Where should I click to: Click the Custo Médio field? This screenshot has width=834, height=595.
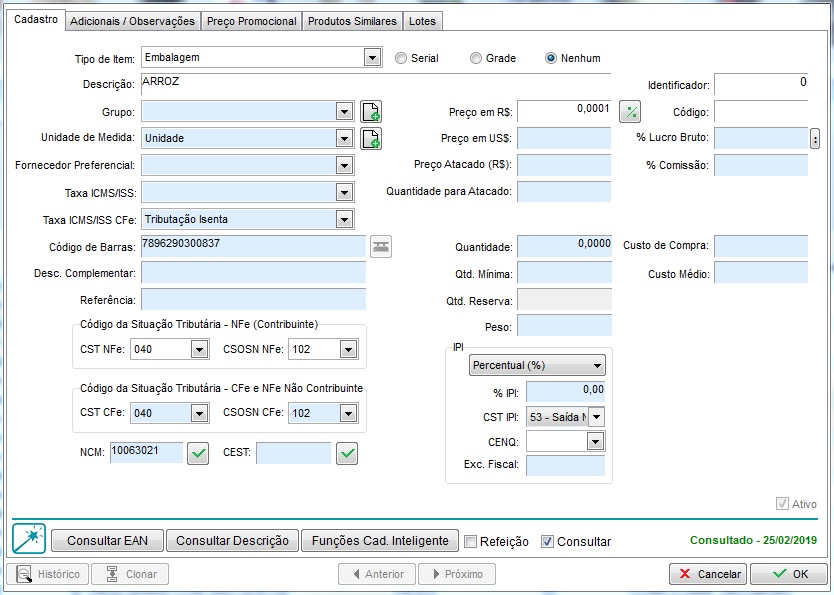tap(761, 273)
